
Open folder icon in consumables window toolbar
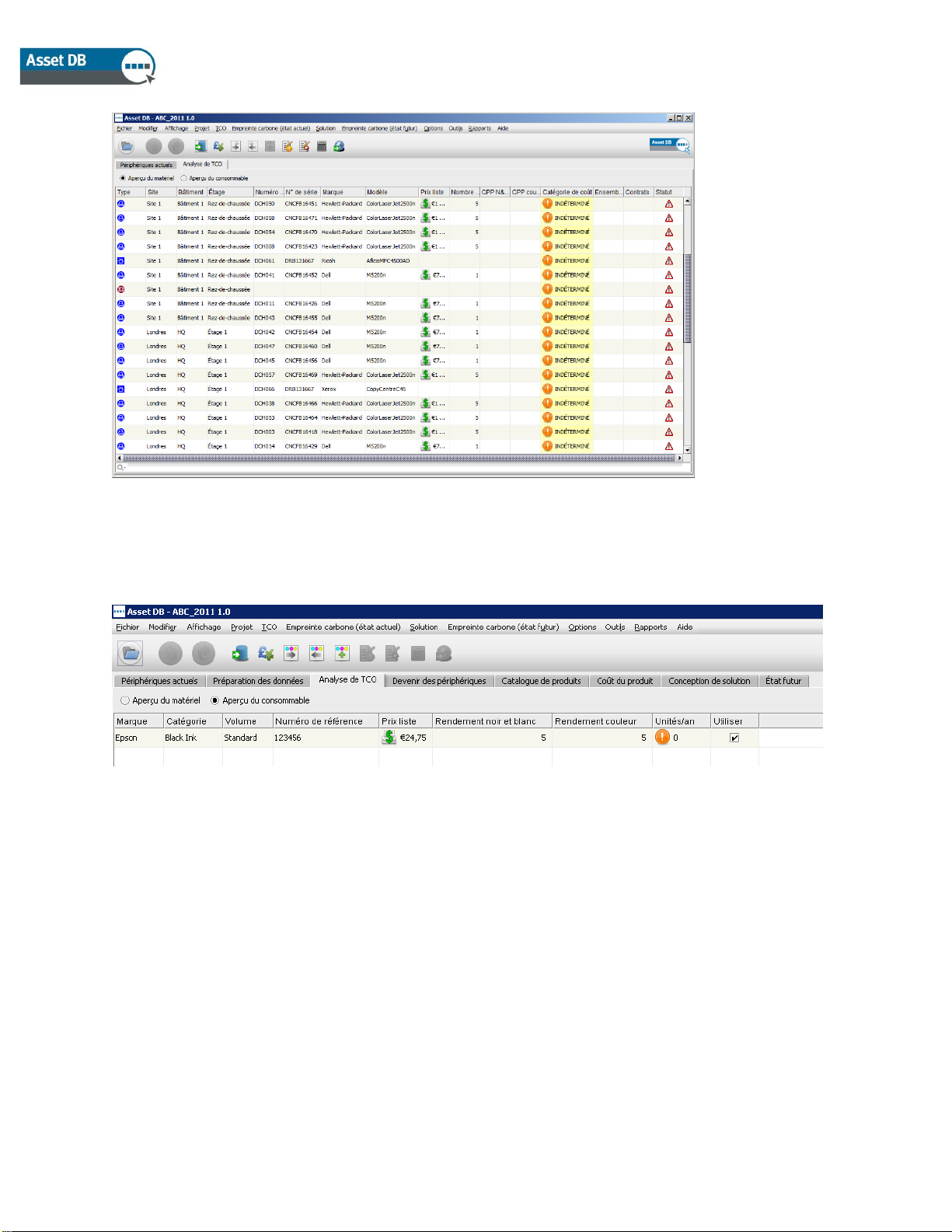click(x=131, y=654)
